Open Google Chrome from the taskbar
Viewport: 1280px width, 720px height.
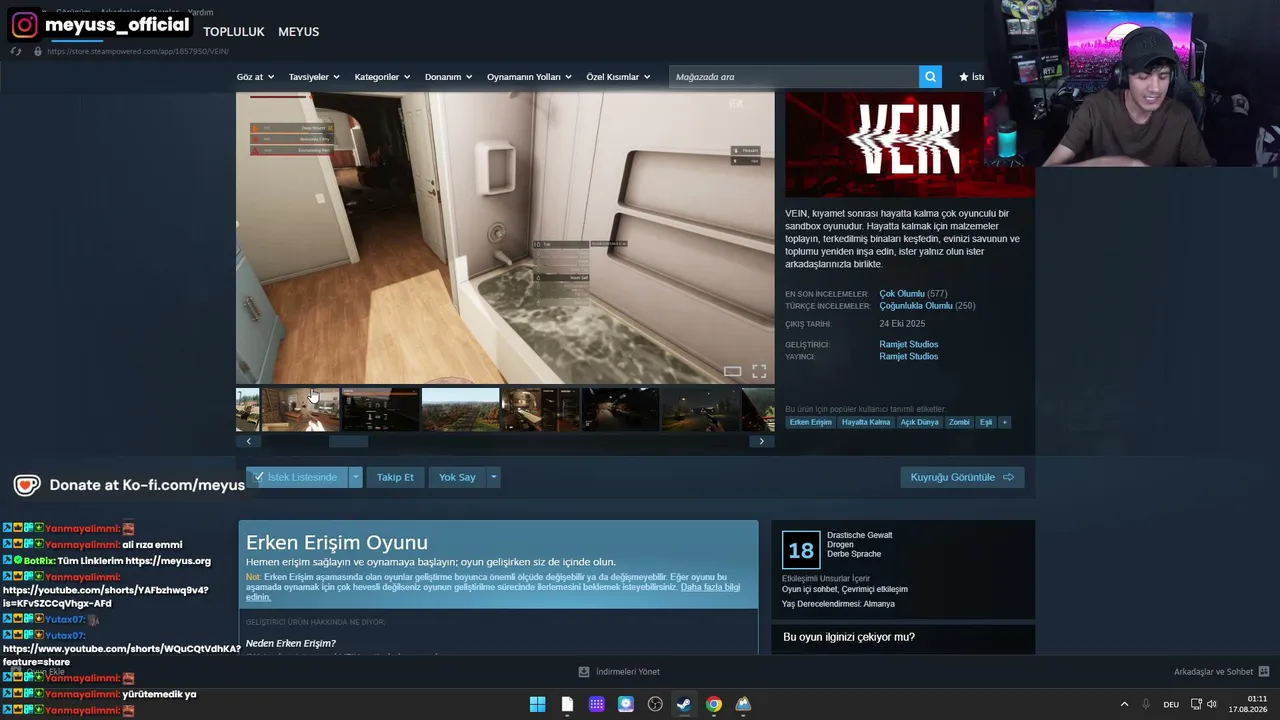pos(713,704)
